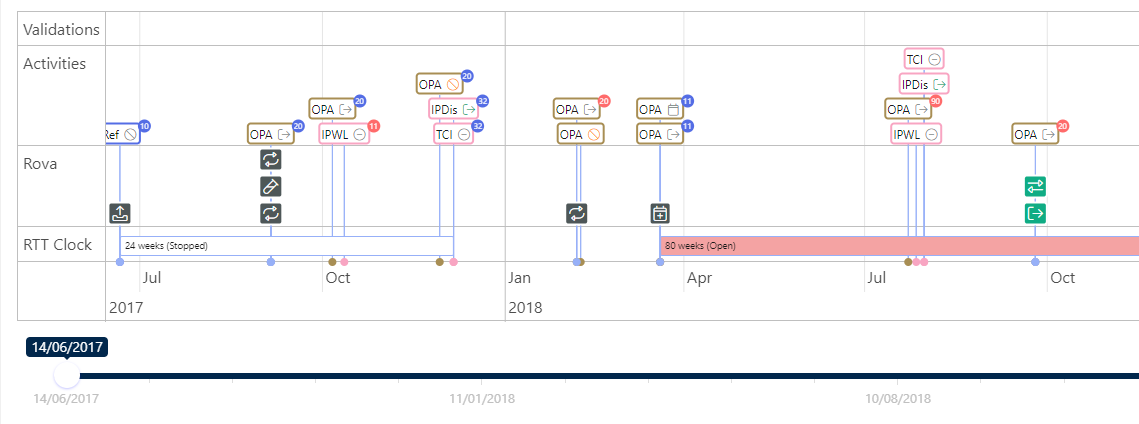Click the OPA calendar activity with badge 11

tap(659, 109)
